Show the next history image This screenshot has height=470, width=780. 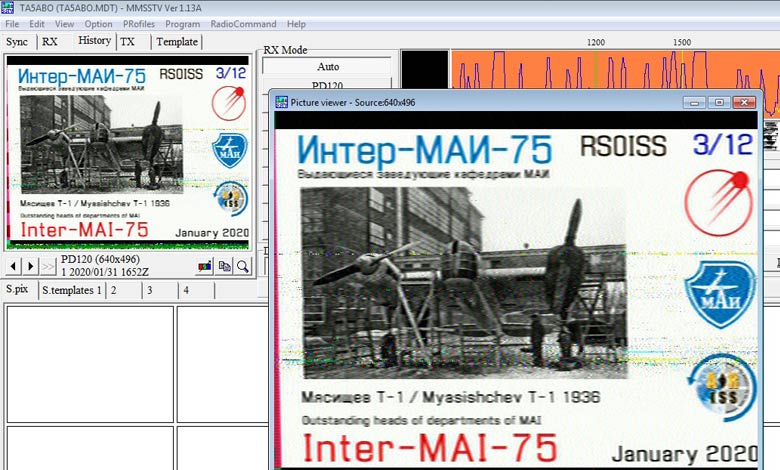pyautogui.click(x=30, y=267)
